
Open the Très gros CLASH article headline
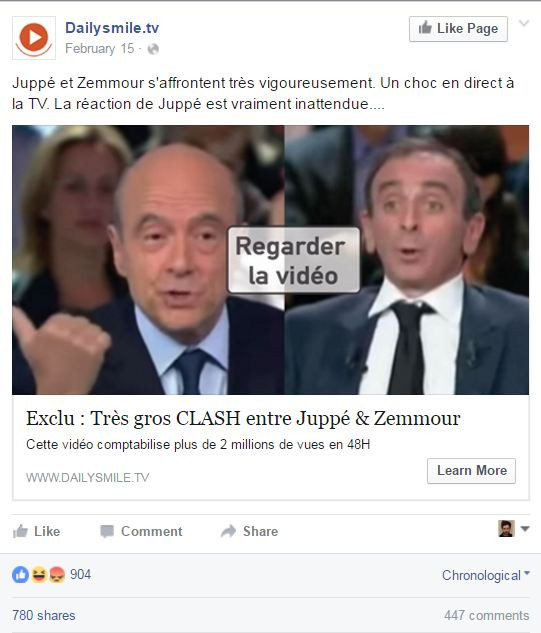coord(243,418)
